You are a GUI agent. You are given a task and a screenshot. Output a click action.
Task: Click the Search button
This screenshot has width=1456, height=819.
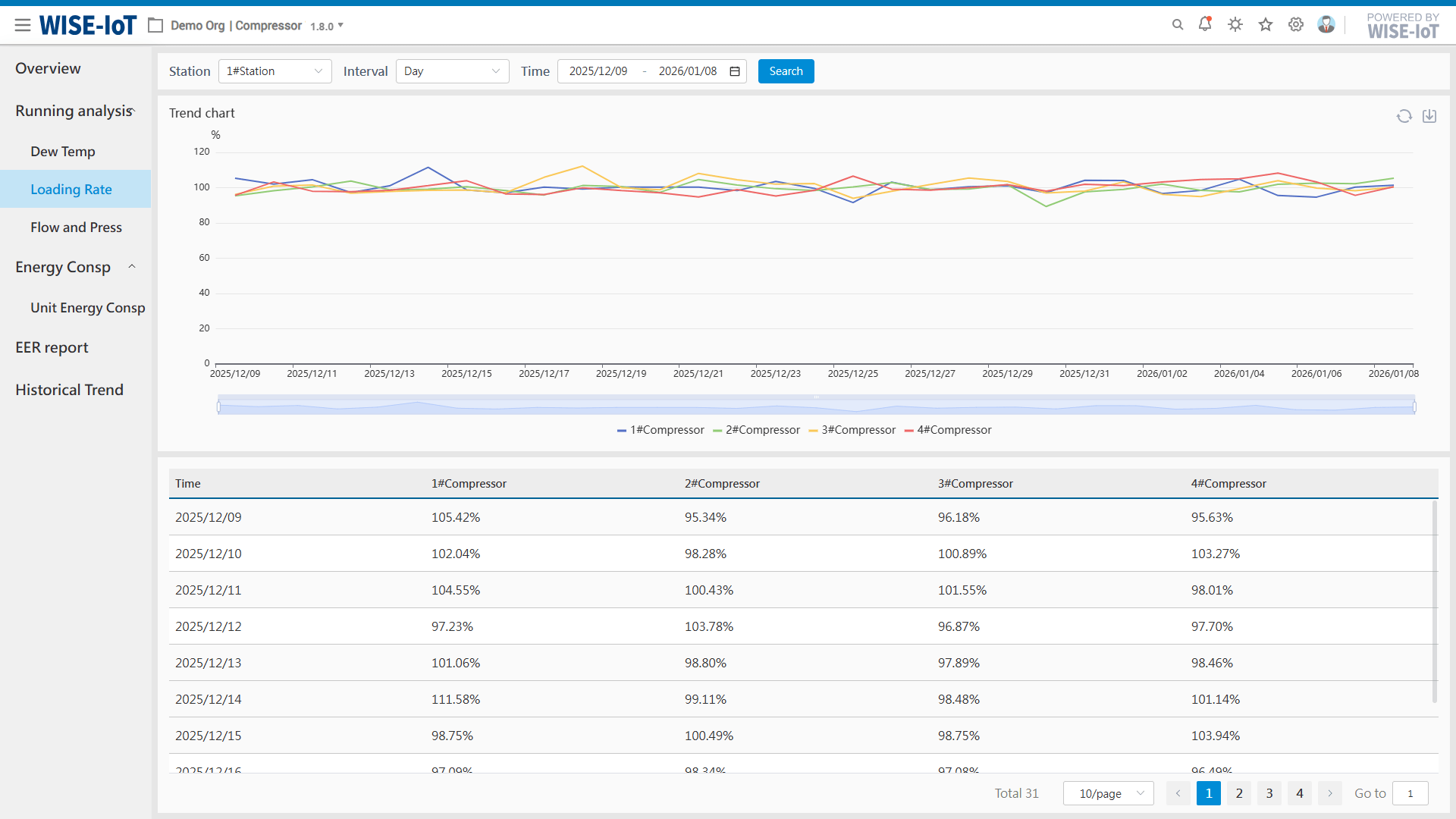pos(786,71)
